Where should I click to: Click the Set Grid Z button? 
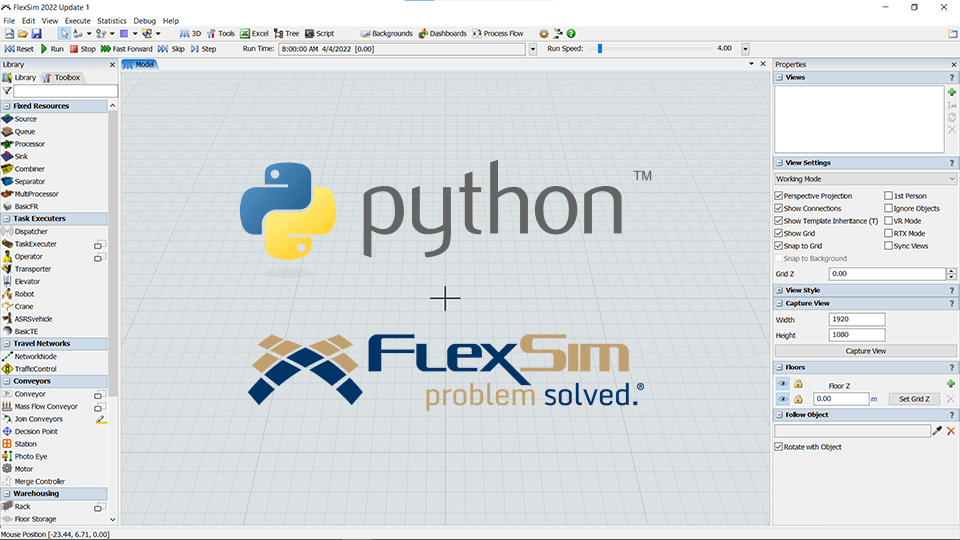(x=914, y=399)
